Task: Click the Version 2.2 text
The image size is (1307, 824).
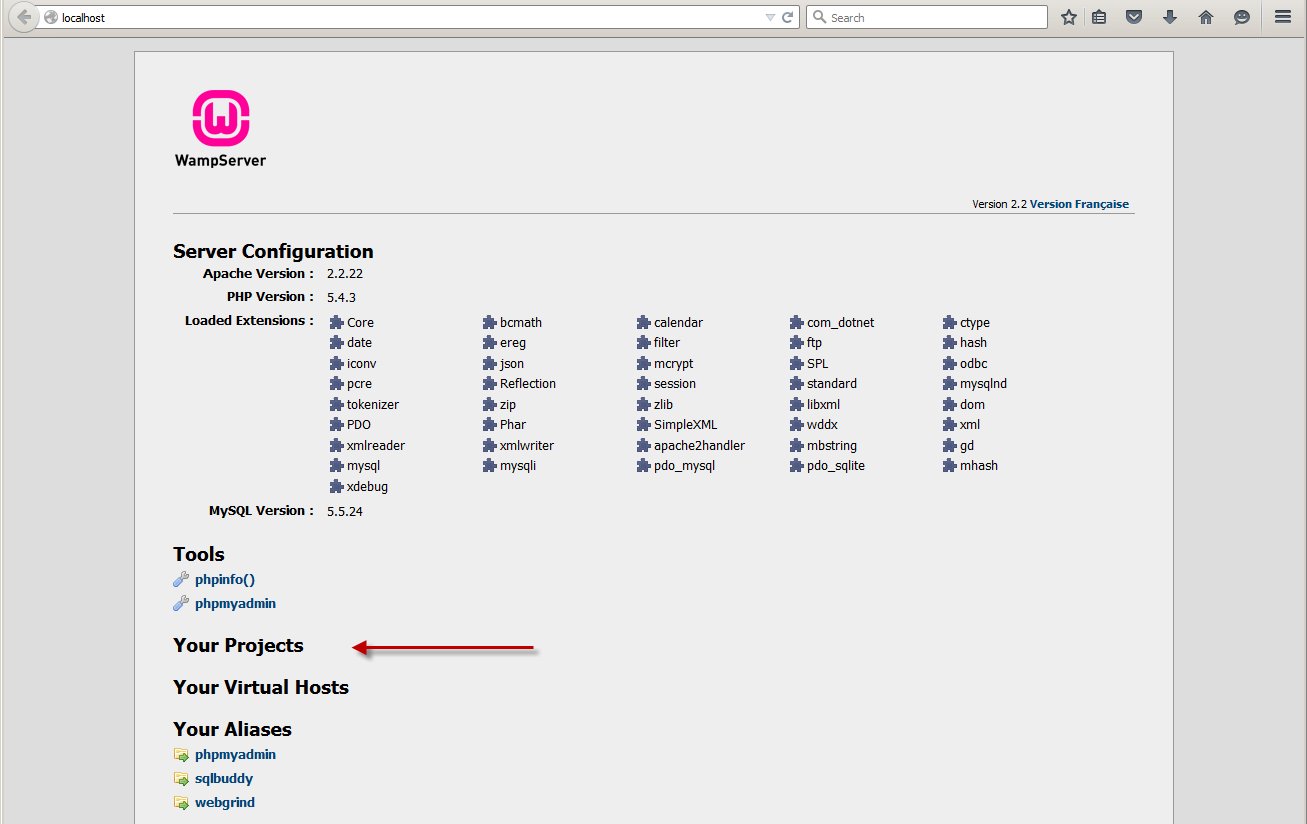Action: click(x=999, y=204)
